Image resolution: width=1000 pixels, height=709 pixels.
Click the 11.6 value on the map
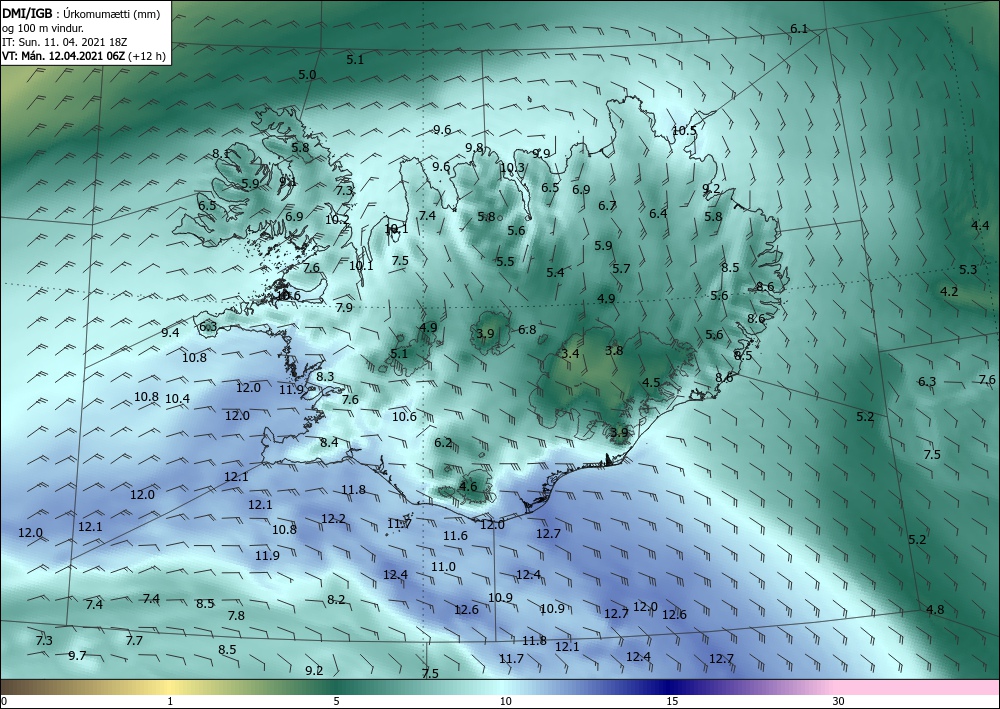(x=455, y=536)
